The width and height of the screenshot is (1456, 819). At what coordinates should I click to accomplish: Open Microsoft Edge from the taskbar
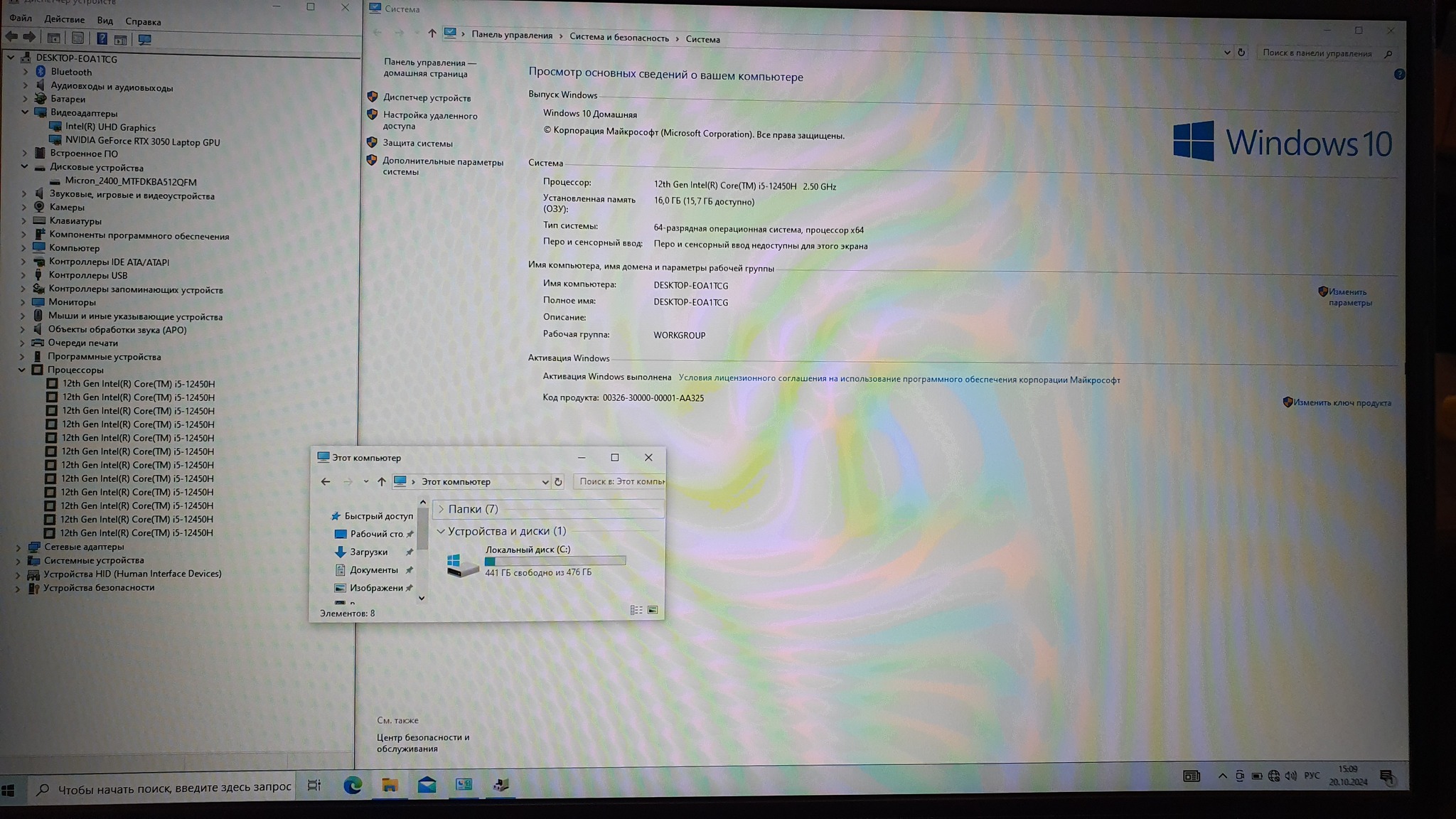(353, 785)
